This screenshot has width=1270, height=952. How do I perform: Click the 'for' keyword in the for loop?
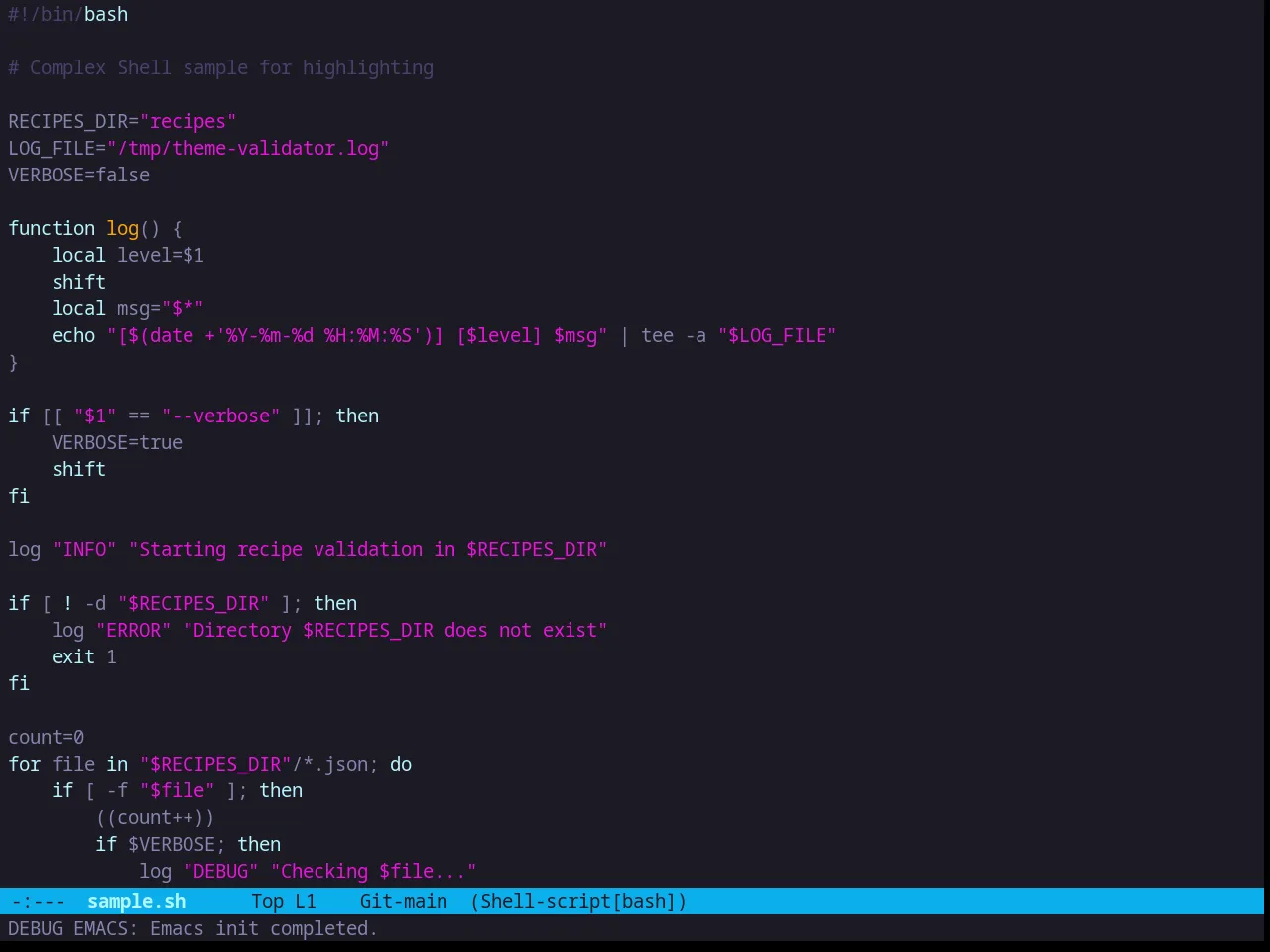(x=25, y=764)
